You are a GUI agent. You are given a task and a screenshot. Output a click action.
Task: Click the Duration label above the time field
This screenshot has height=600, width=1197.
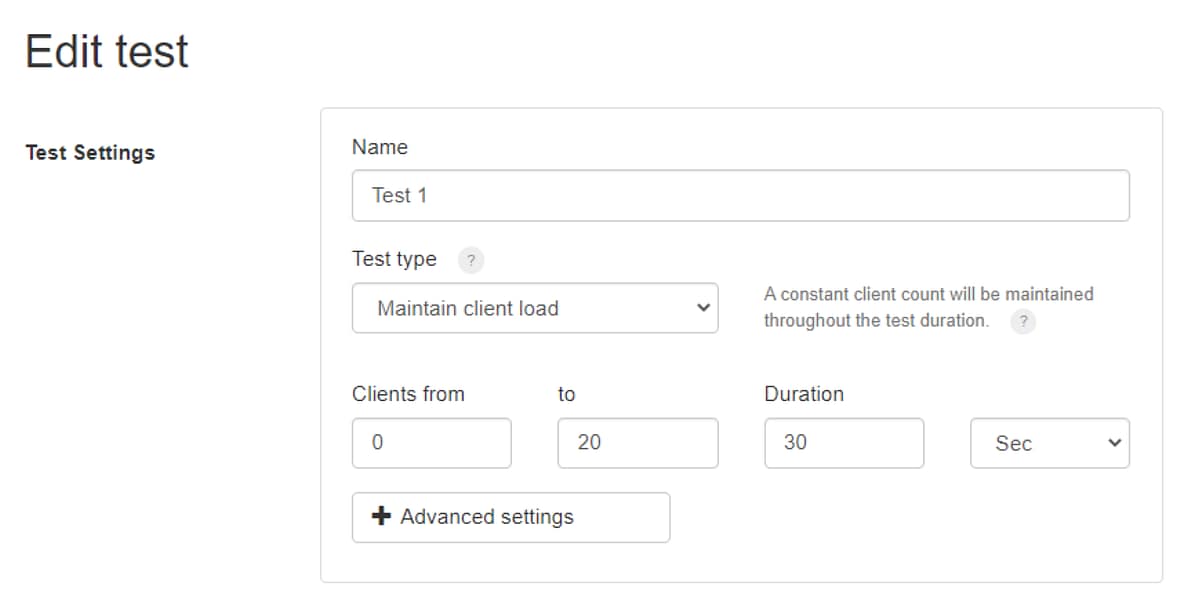click(x=804, y=394)
